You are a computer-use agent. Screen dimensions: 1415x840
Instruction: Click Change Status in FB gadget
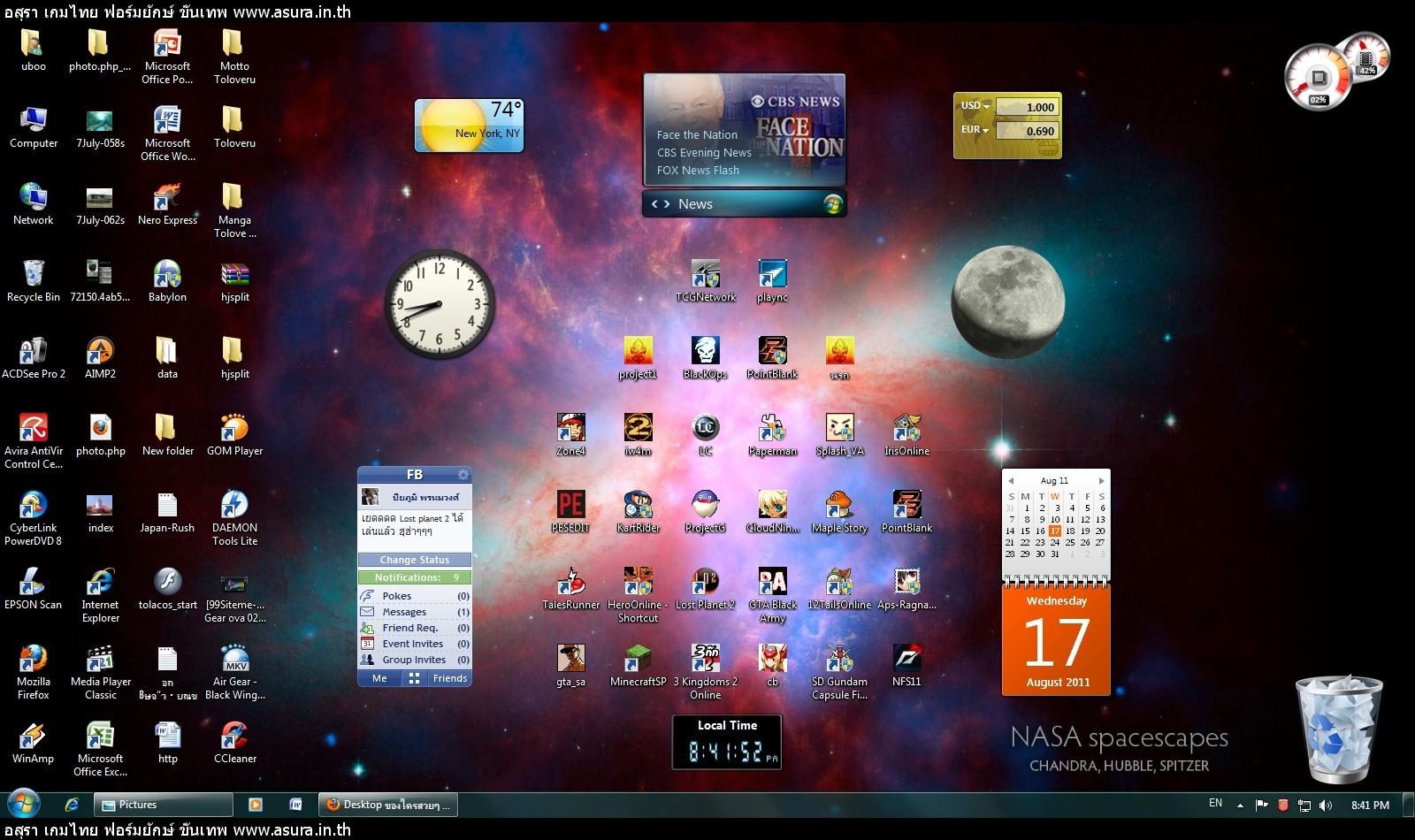coord(415,560)
